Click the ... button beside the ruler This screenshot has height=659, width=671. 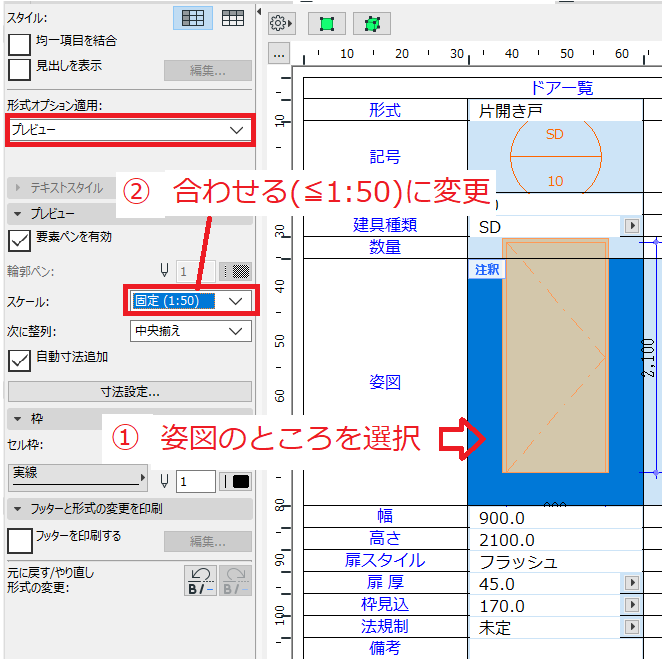point(279,54)
